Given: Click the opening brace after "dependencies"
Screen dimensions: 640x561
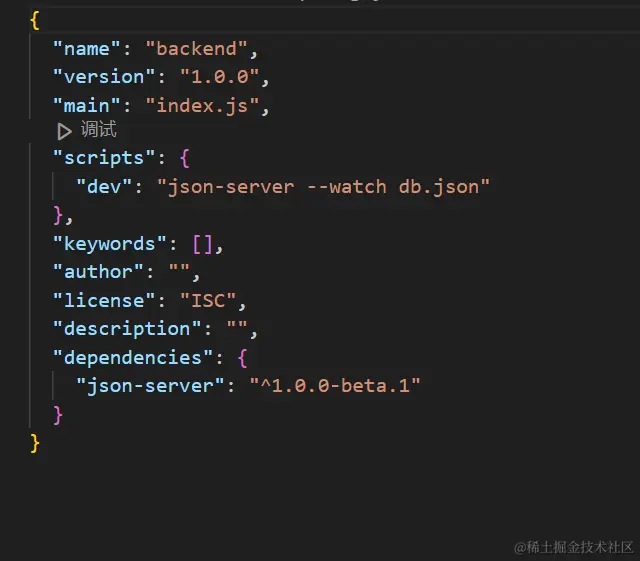Looking at the screenshot, I should (x=242, y=358).
